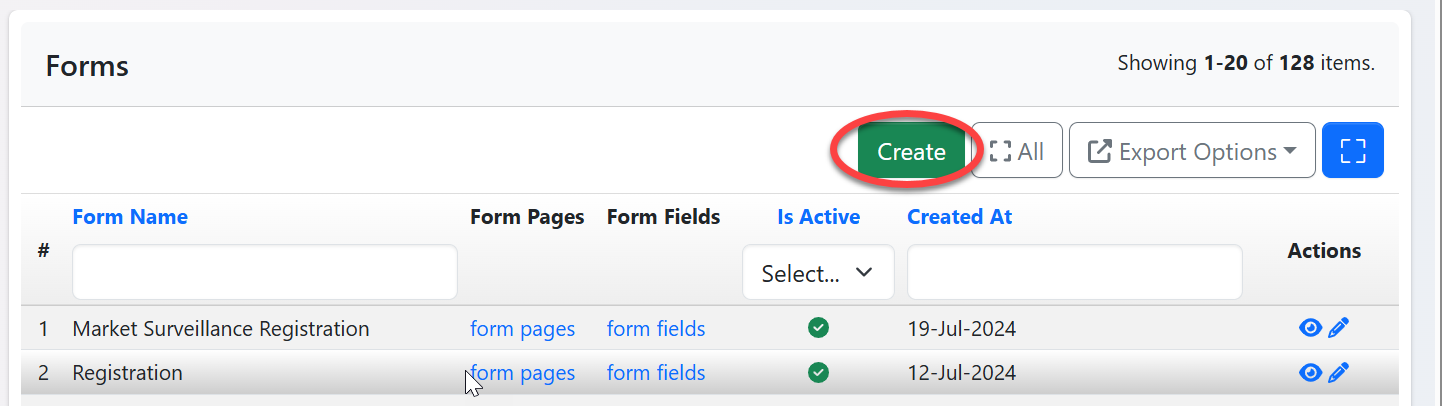Open form pages for Market Surveillance Registration
1442x406 pixels.
tap(522, 329)
